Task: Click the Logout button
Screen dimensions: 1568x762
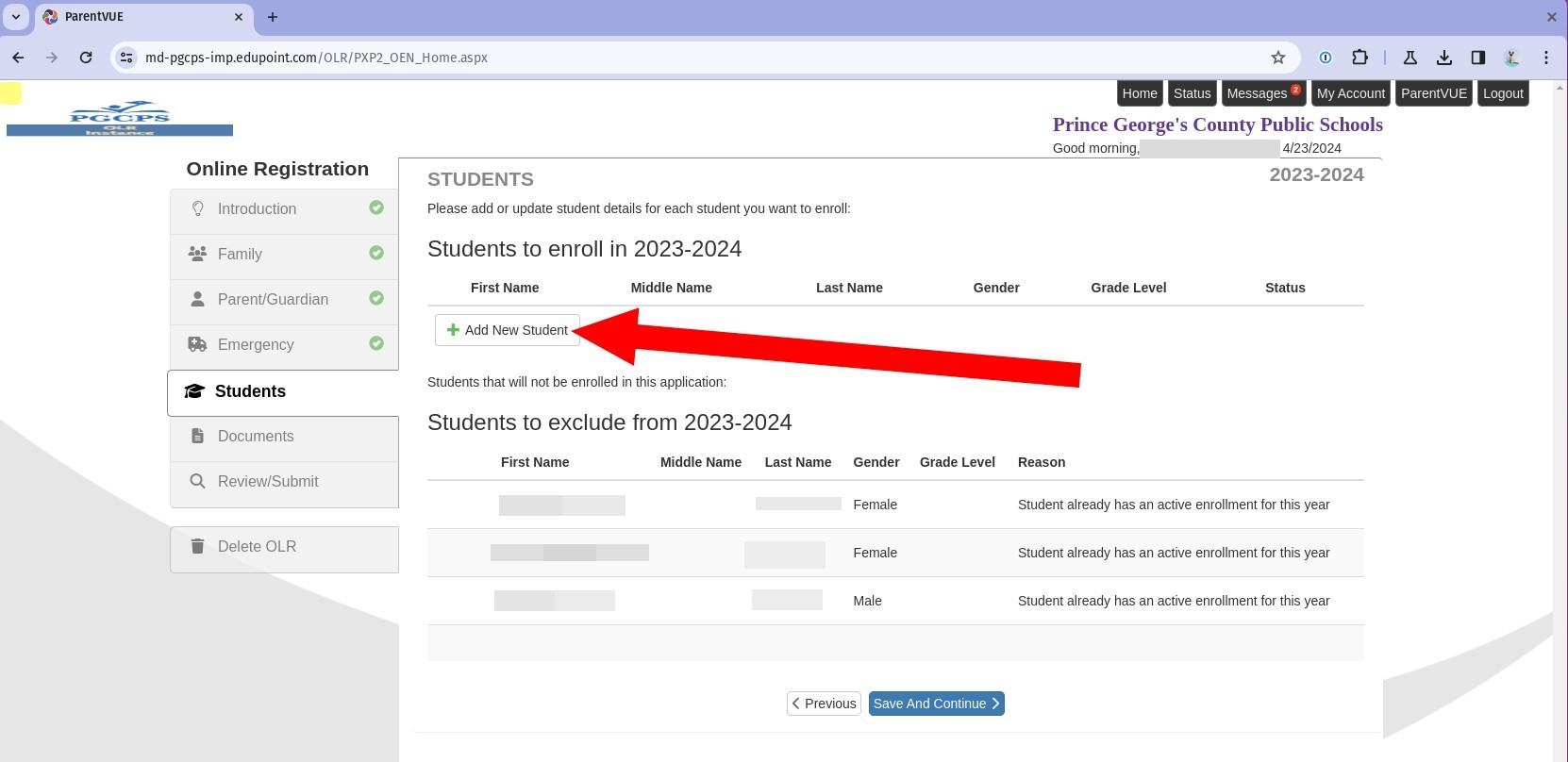Action: point(1502,93)
